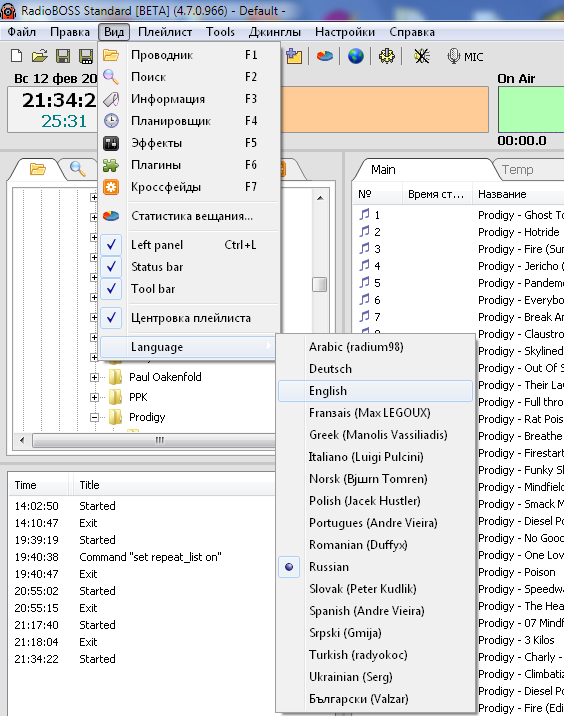Screen dimensions: 564x716
Task: Open the Плейлист menu
Action: 165,32
